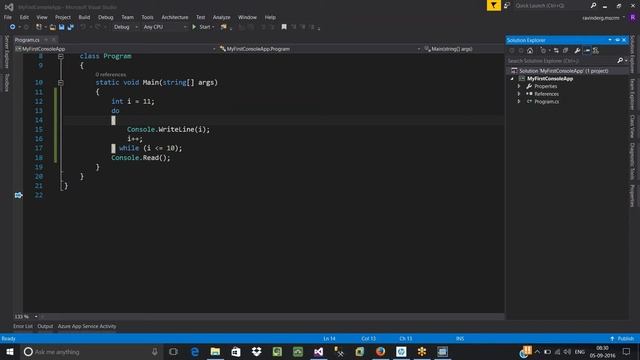Open the Debug configuration dropdown
The height and width of the screenshot is (360, 640).
(x=125, y=27)
